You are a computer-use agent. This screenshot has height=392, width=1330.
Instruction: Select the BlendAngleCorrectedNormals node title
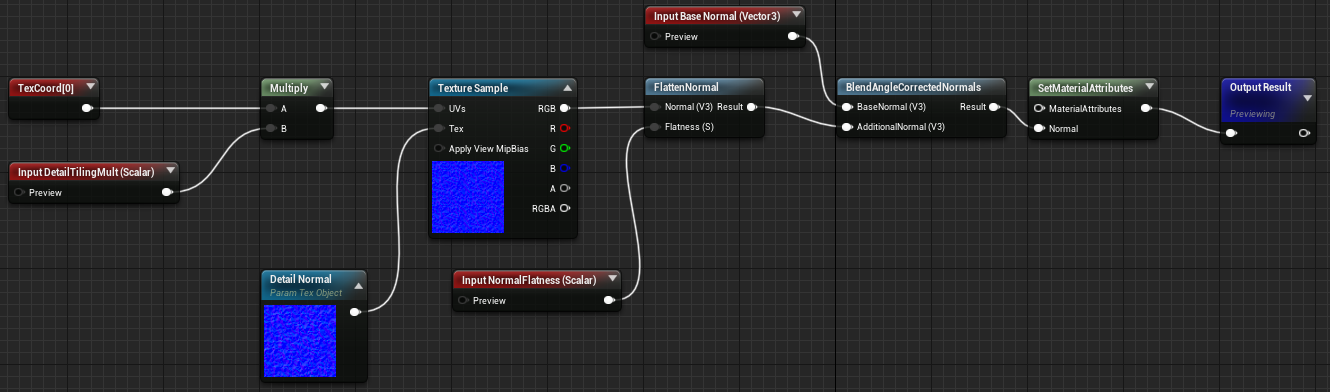913,87
